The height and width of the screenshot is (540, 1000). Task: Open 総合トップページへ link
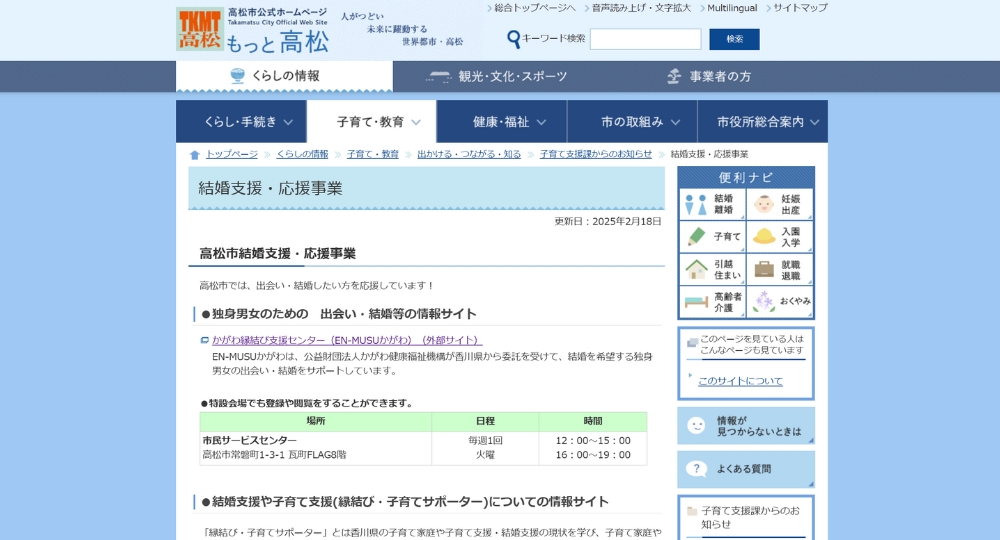[x=534, y=8]
